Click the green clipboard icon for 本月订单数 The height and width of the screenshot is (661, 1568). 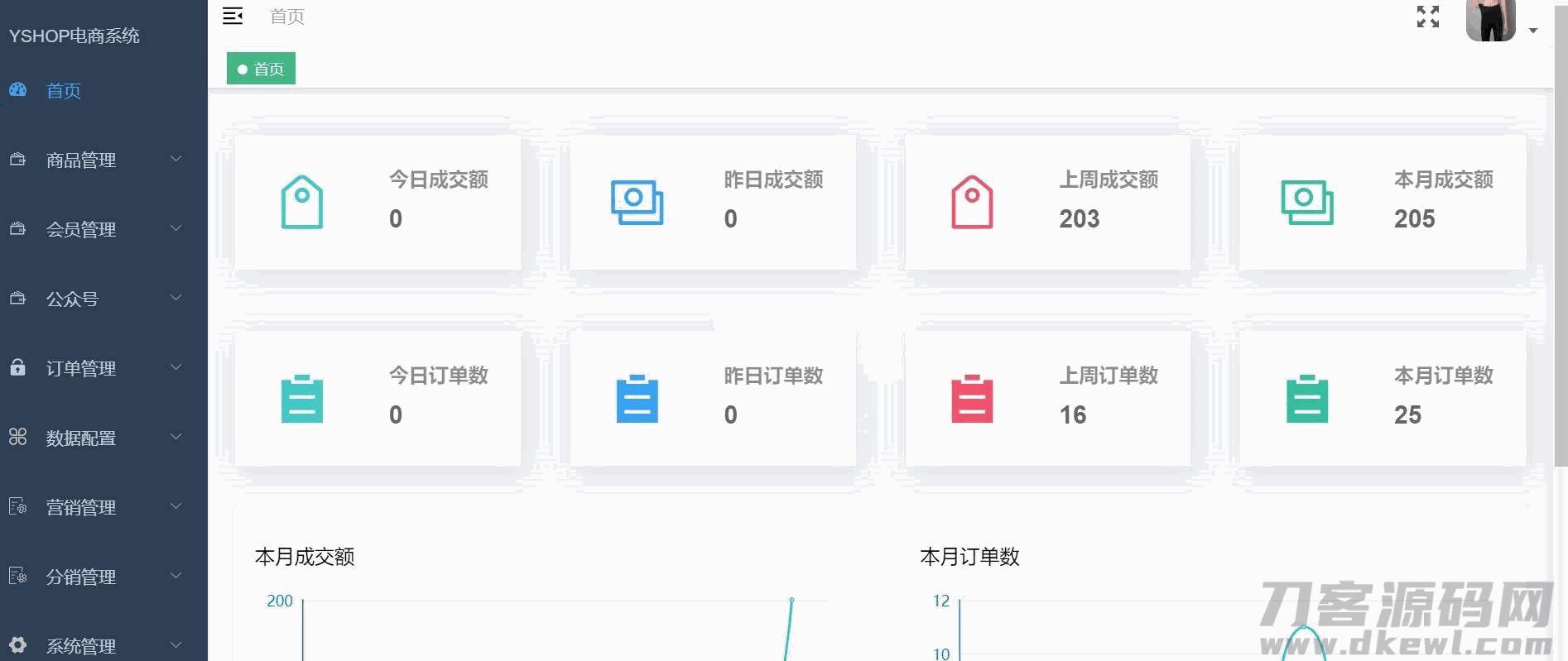(x=1306, y=399)
